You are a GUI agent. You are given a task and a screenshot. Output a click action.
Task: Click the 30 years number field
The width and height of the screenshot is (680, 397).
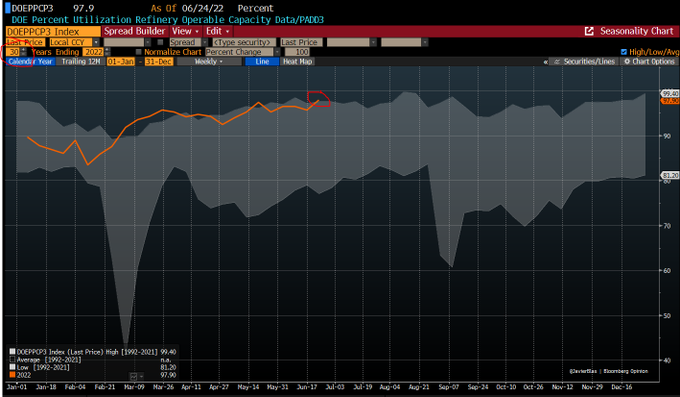point(13,52)
